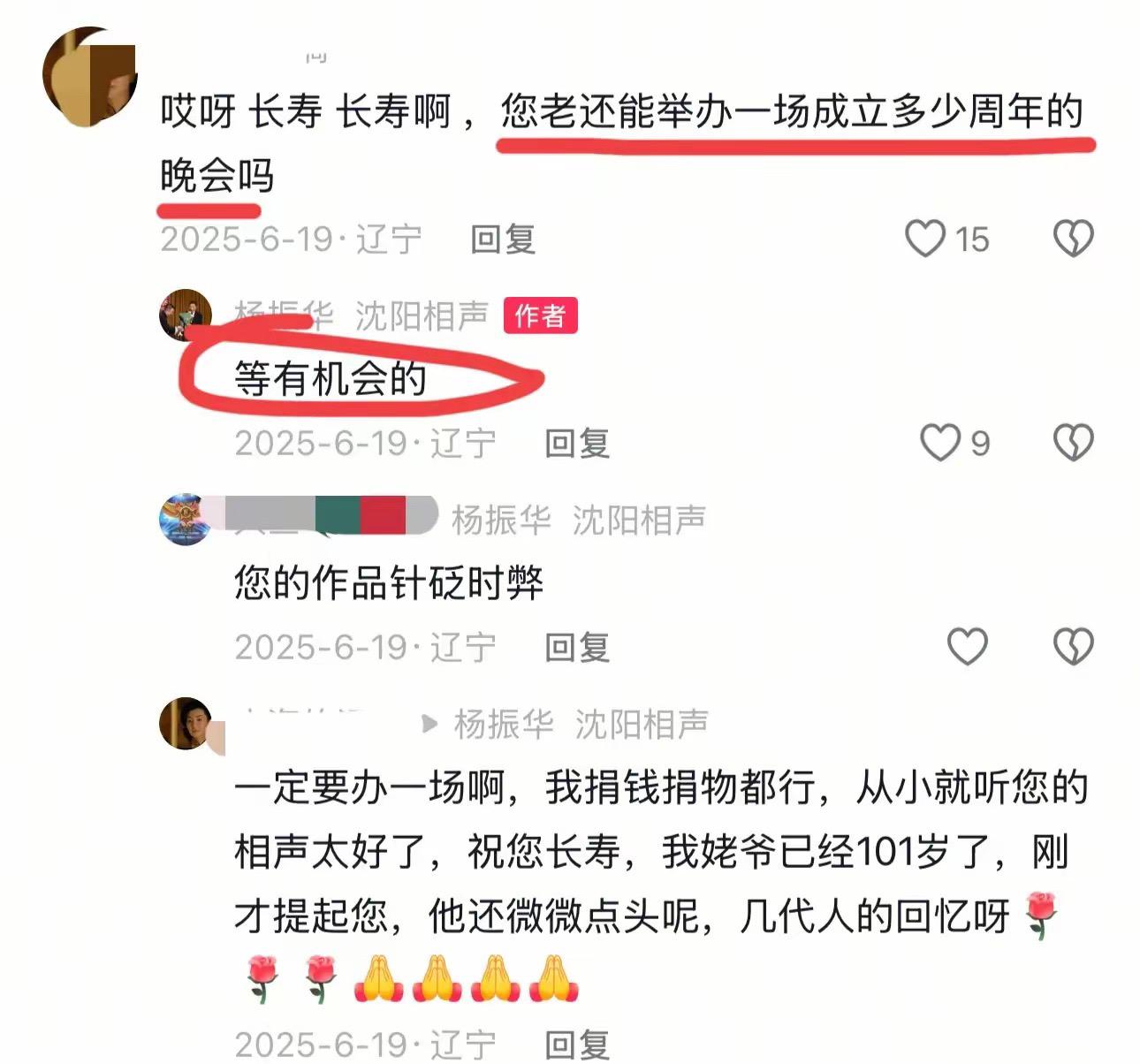Tap the comment text 等有机会的
1140x1064 pixels.
pos(331,379)
